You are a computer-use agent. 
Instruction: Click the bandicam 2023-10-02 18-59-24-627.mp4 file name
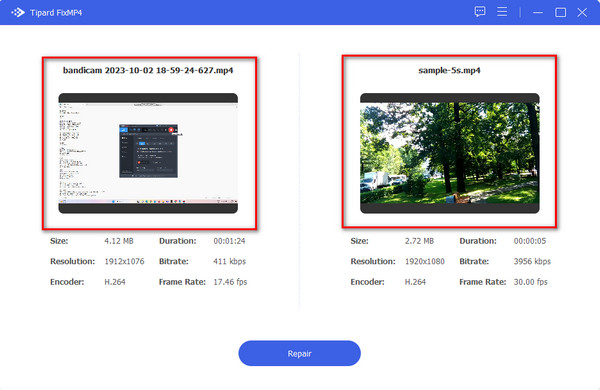click(148, 70)
